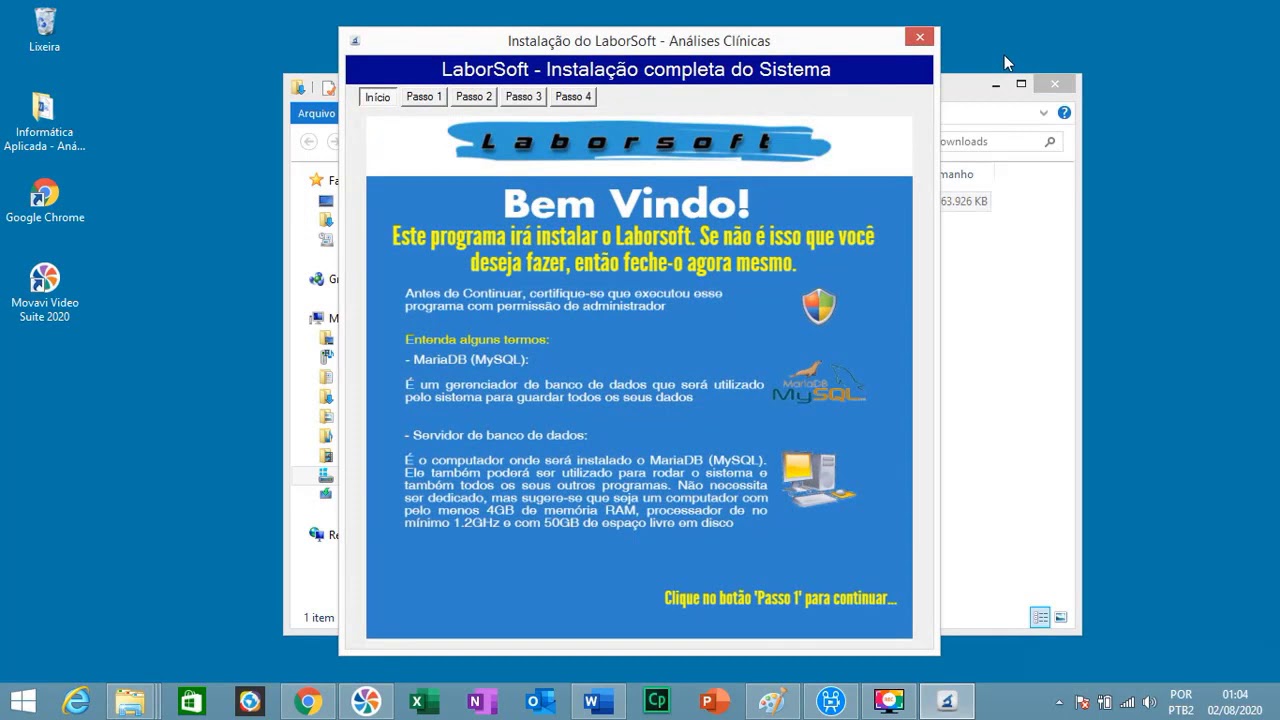Click the 63.926 KB file size cell
Screen dimensions: 1280x720
pos(964,201)
